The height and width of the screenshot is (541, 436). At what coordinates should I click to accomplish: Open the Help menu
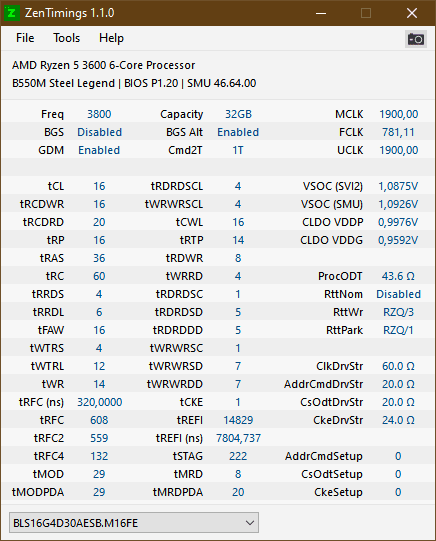point(111,38)
